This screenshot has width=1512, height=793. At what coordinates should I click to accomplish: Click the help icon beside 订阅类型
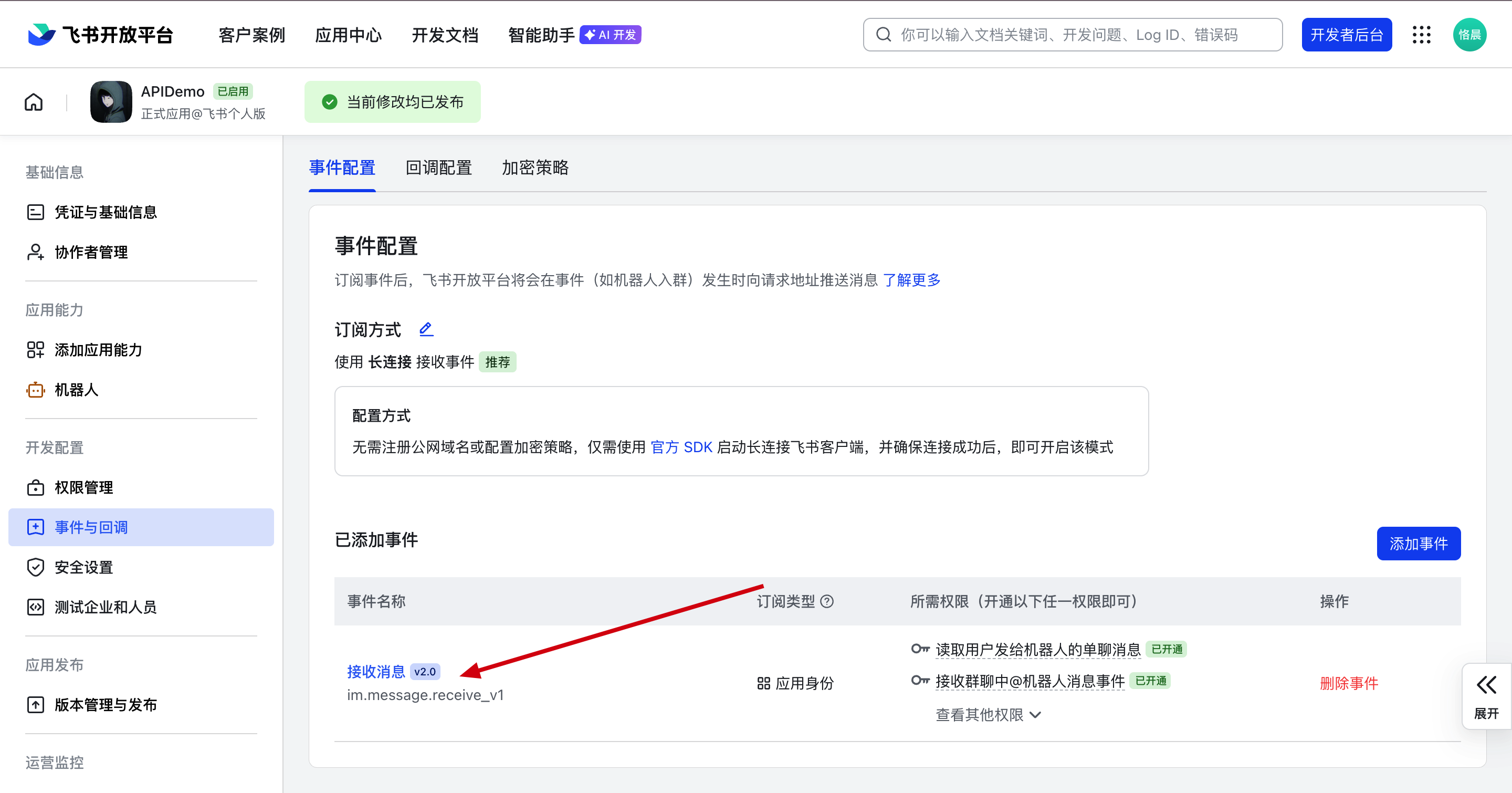pos(827,601)
